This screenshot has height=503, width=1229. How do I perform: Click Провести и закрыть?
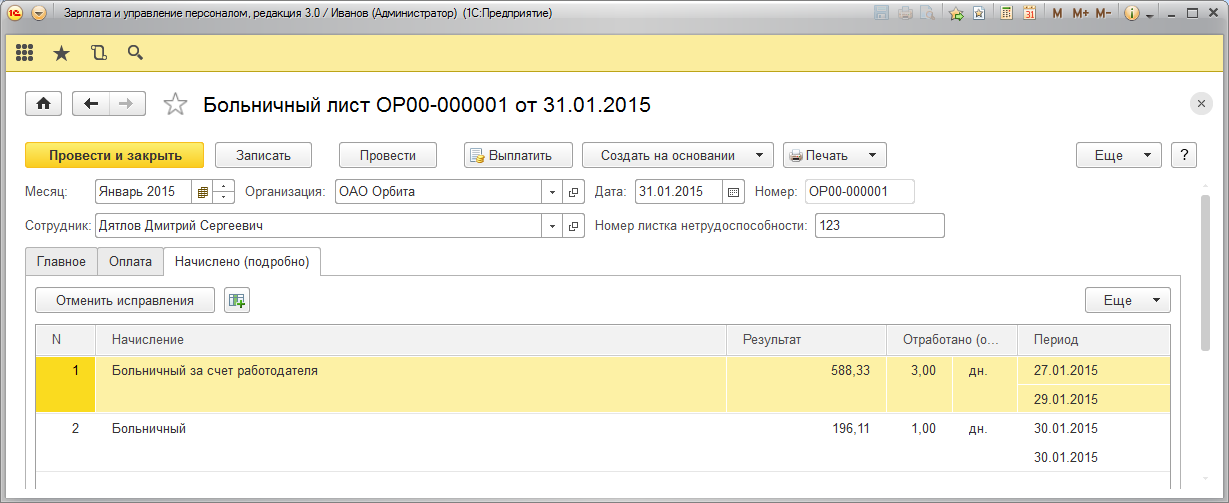115,155
